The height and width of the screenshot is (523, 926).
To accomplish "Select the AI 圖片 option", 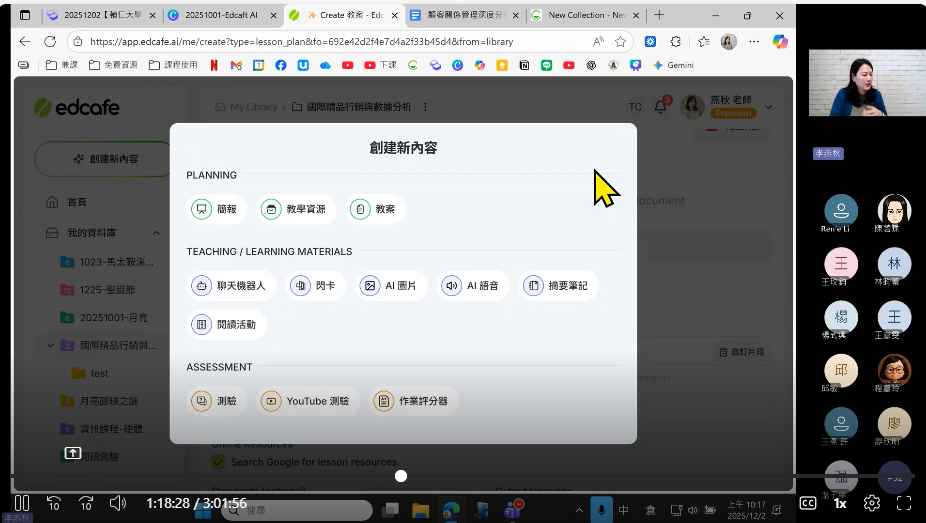I will pos(390,286).
